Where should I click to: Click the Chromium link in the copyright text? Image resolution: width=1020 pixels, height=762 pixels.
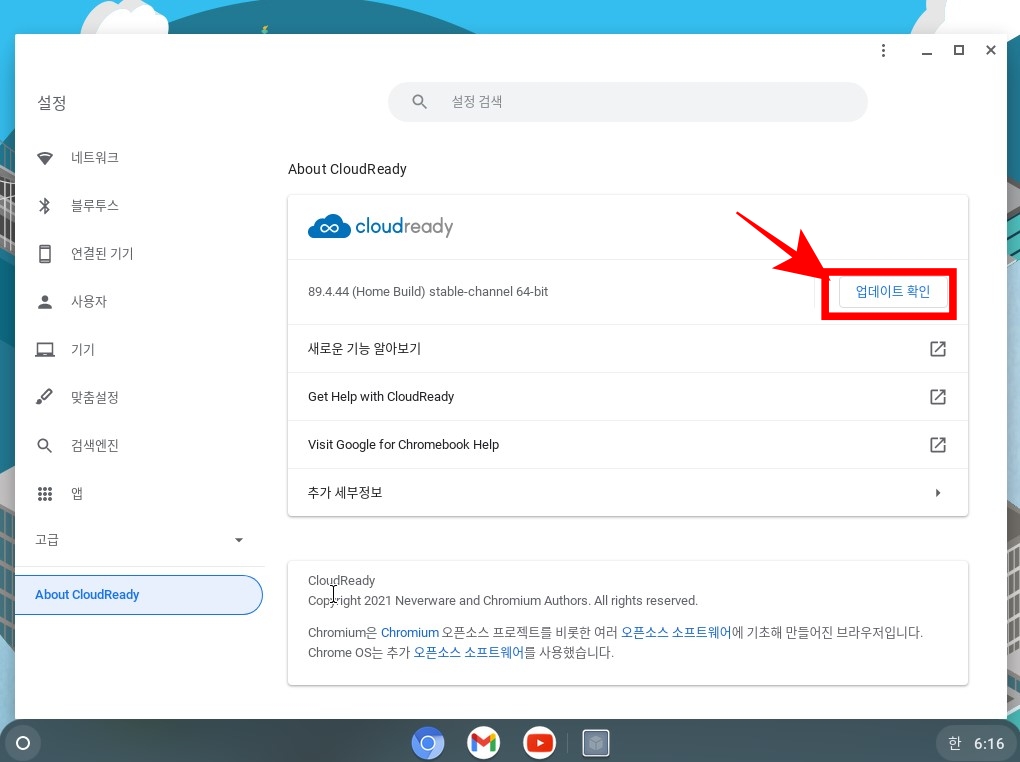pos(410,633)
